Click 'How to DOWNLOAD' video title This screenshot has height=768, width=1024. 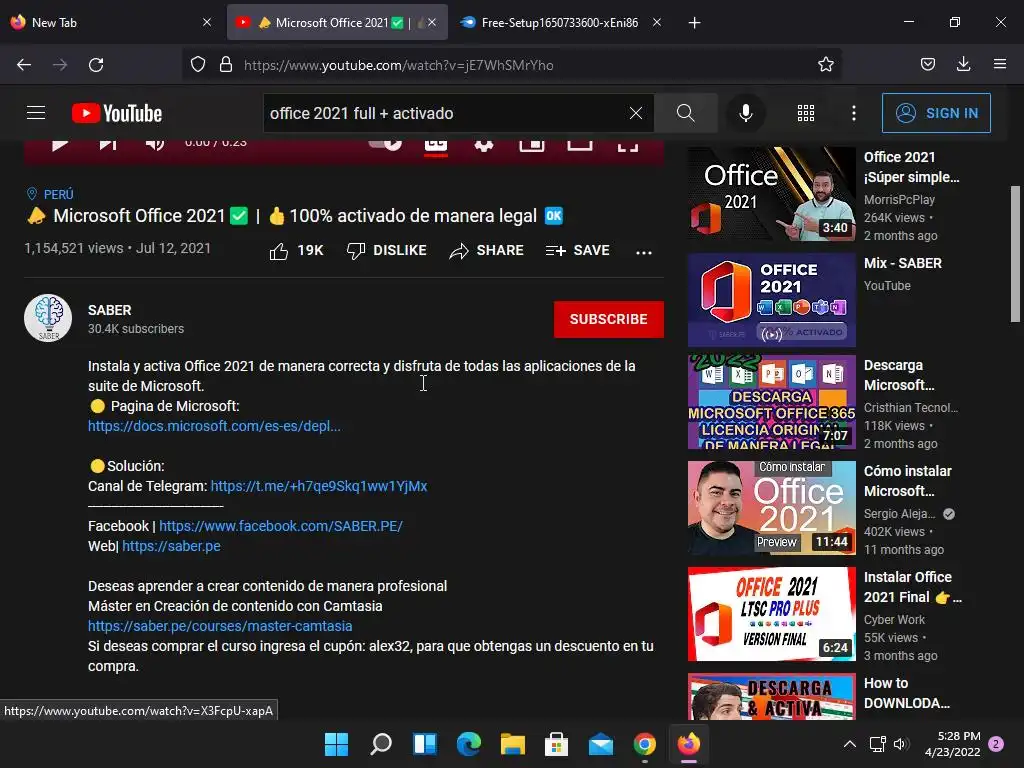(x=906, y=693)
